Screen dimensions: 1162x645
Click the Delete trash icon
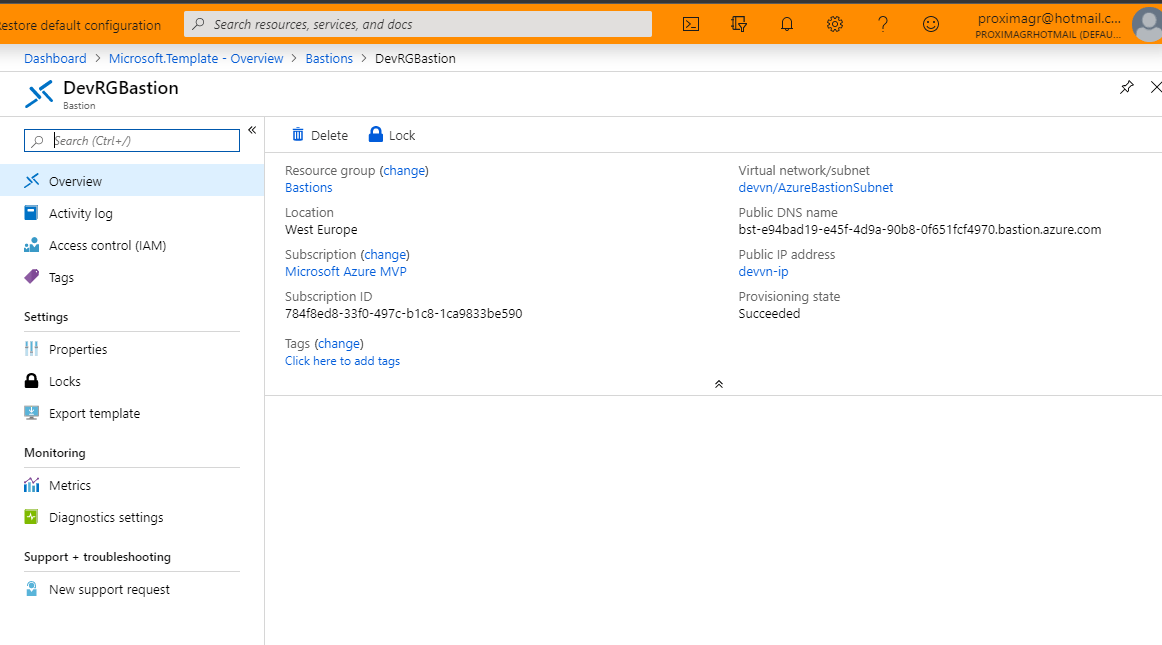click(298, 134)
